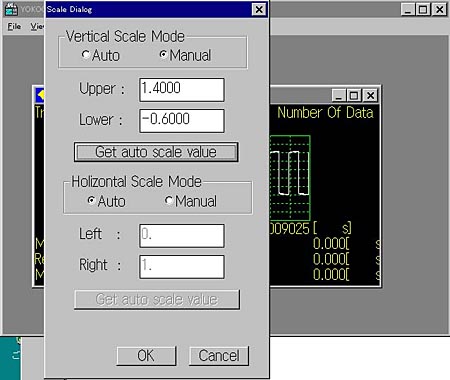This screenshot has width=450, height=380.
Task: Maximize the inner waveform child window
Action: [354, 96]
